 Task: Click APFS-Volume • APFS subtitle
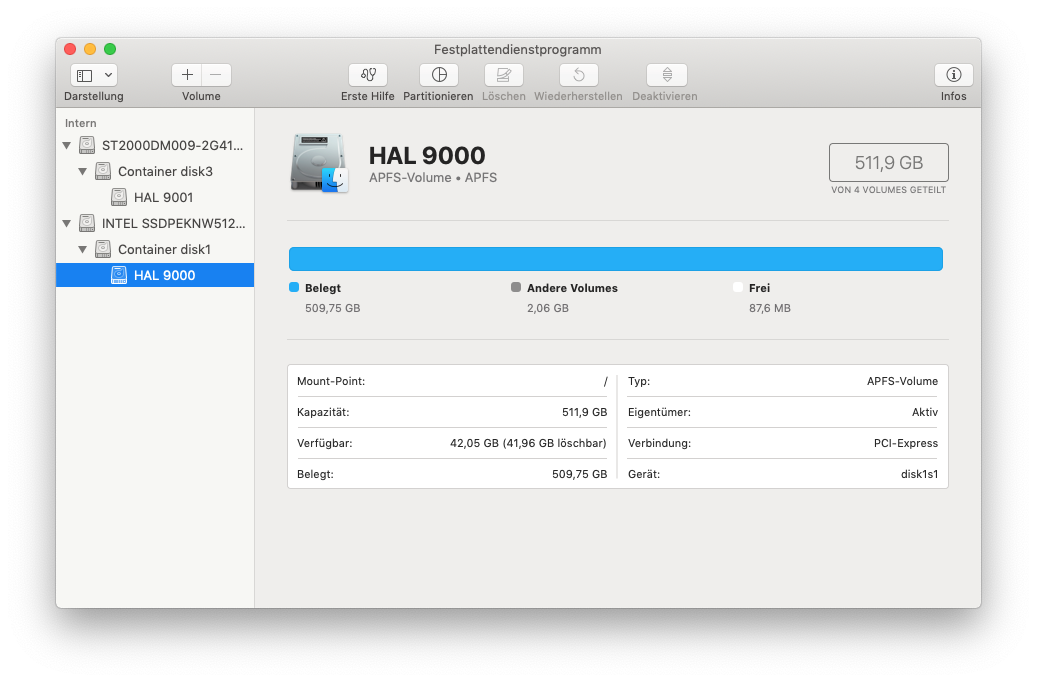433,178
